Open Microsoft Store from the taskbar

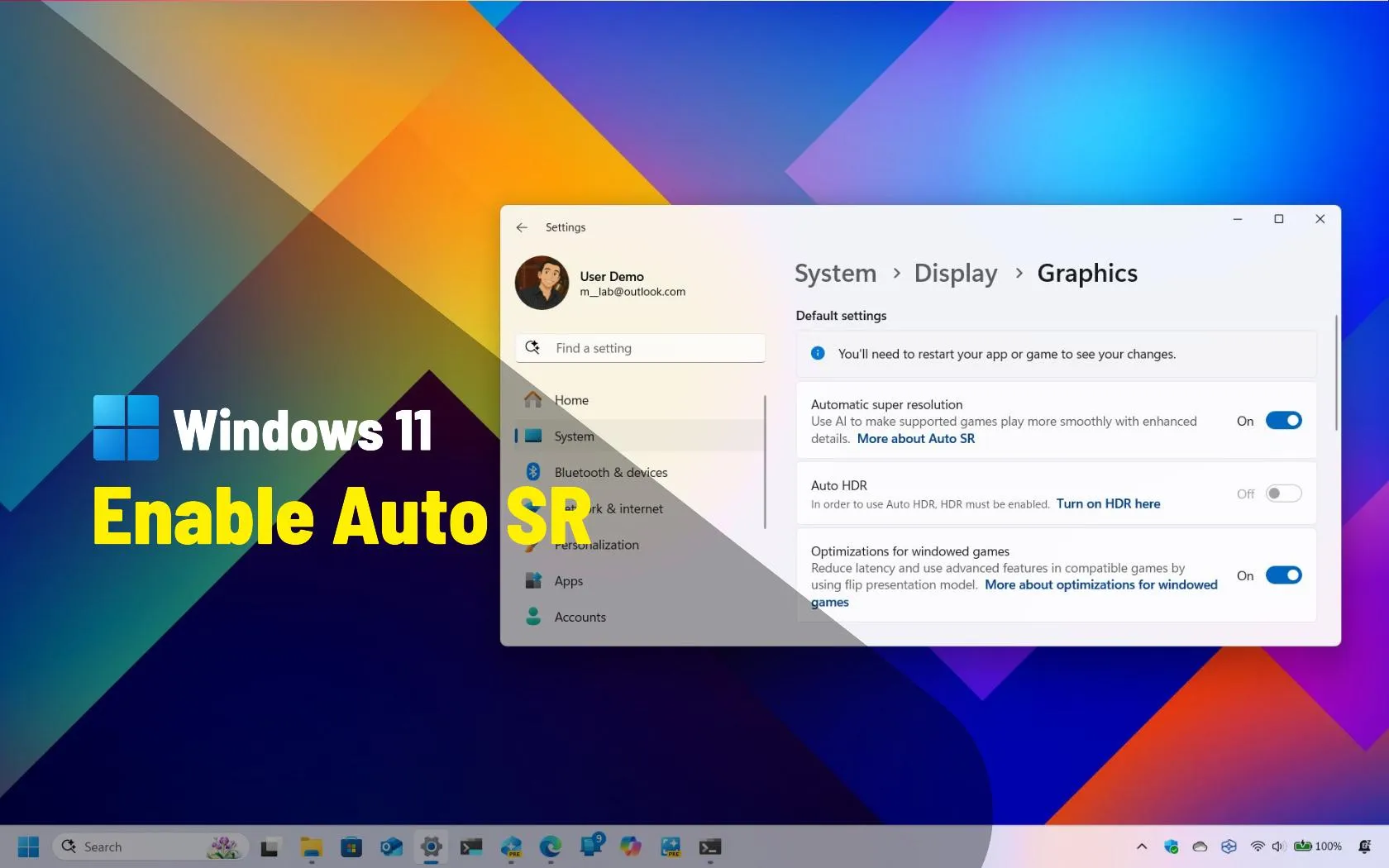tap(351, 847)
